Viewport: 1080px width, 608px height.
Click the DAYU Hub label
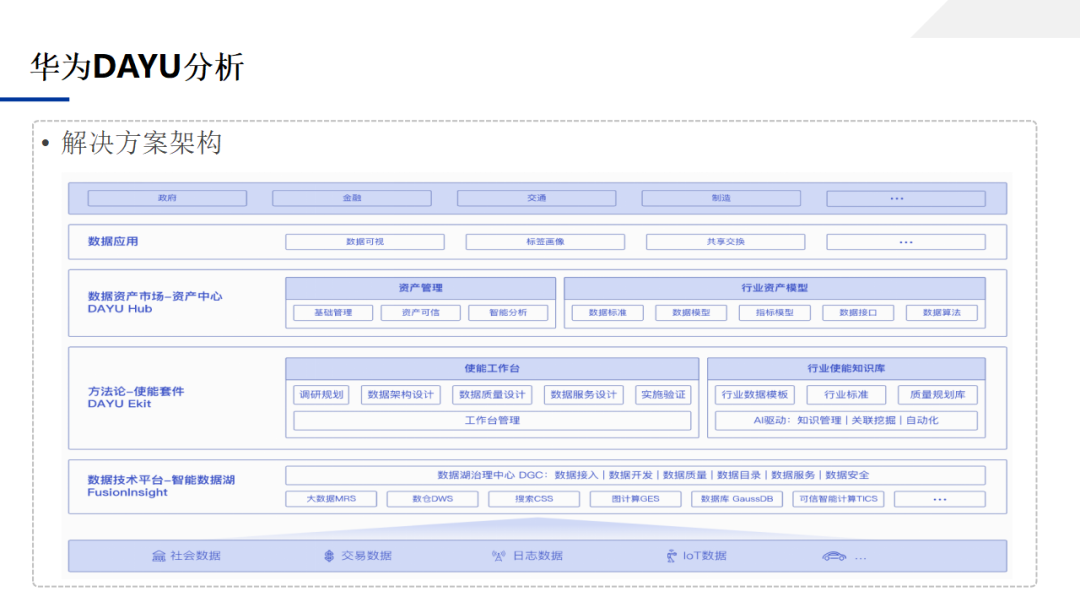pyautogui.click(x=120, y=309)
